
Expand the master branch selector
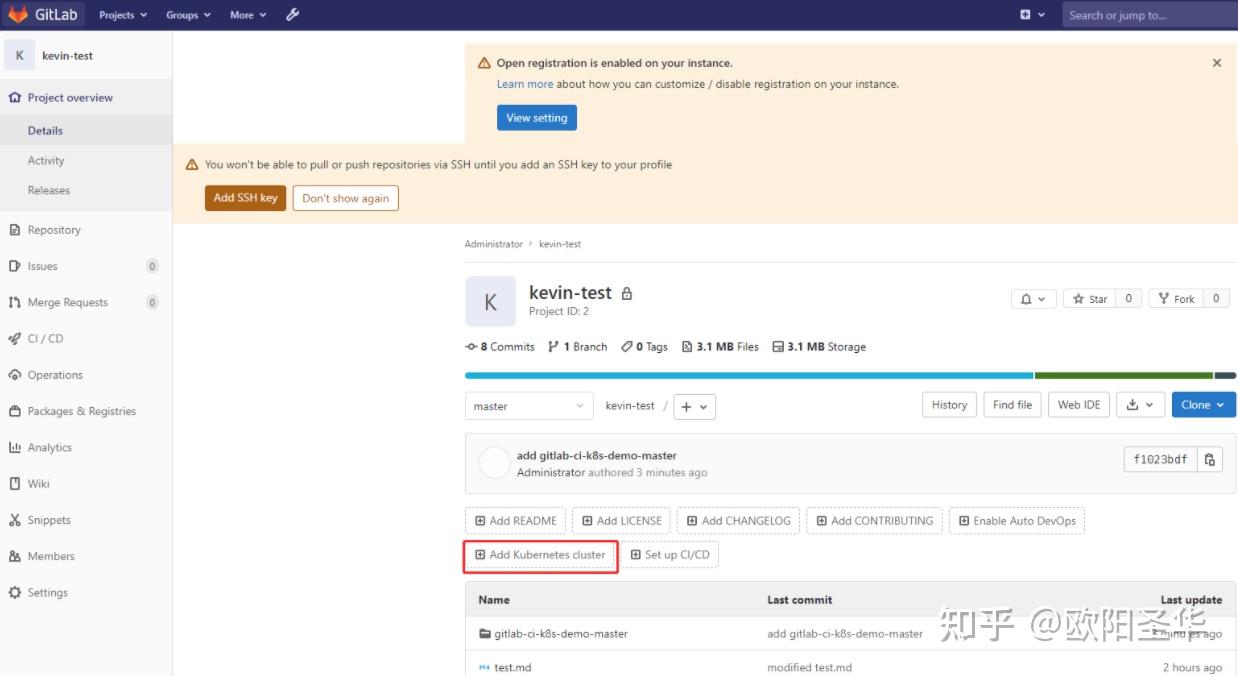tap(528, 406)
